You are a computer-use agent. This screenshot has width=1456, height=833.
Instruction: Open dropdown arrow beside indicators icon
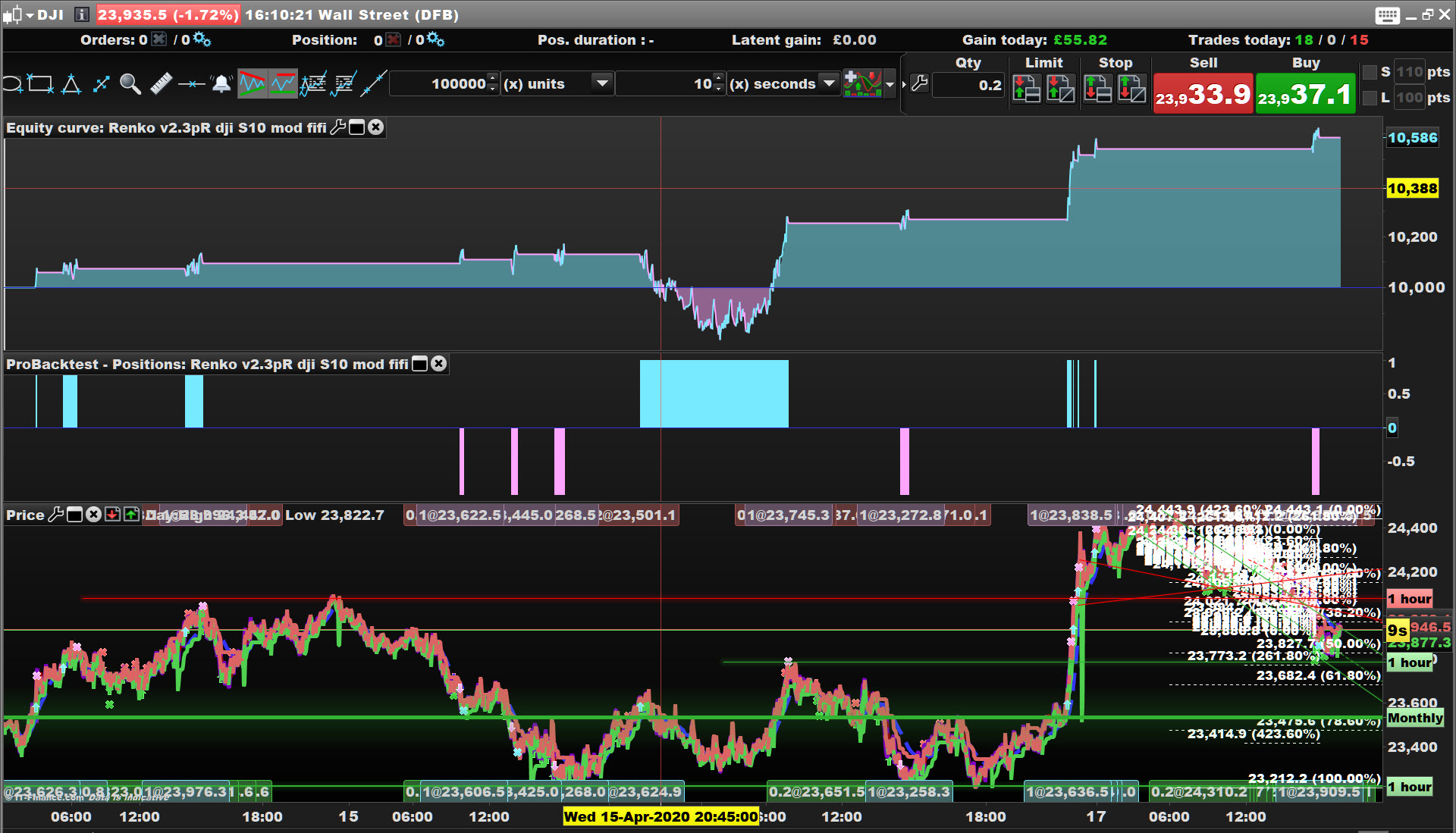890,84
